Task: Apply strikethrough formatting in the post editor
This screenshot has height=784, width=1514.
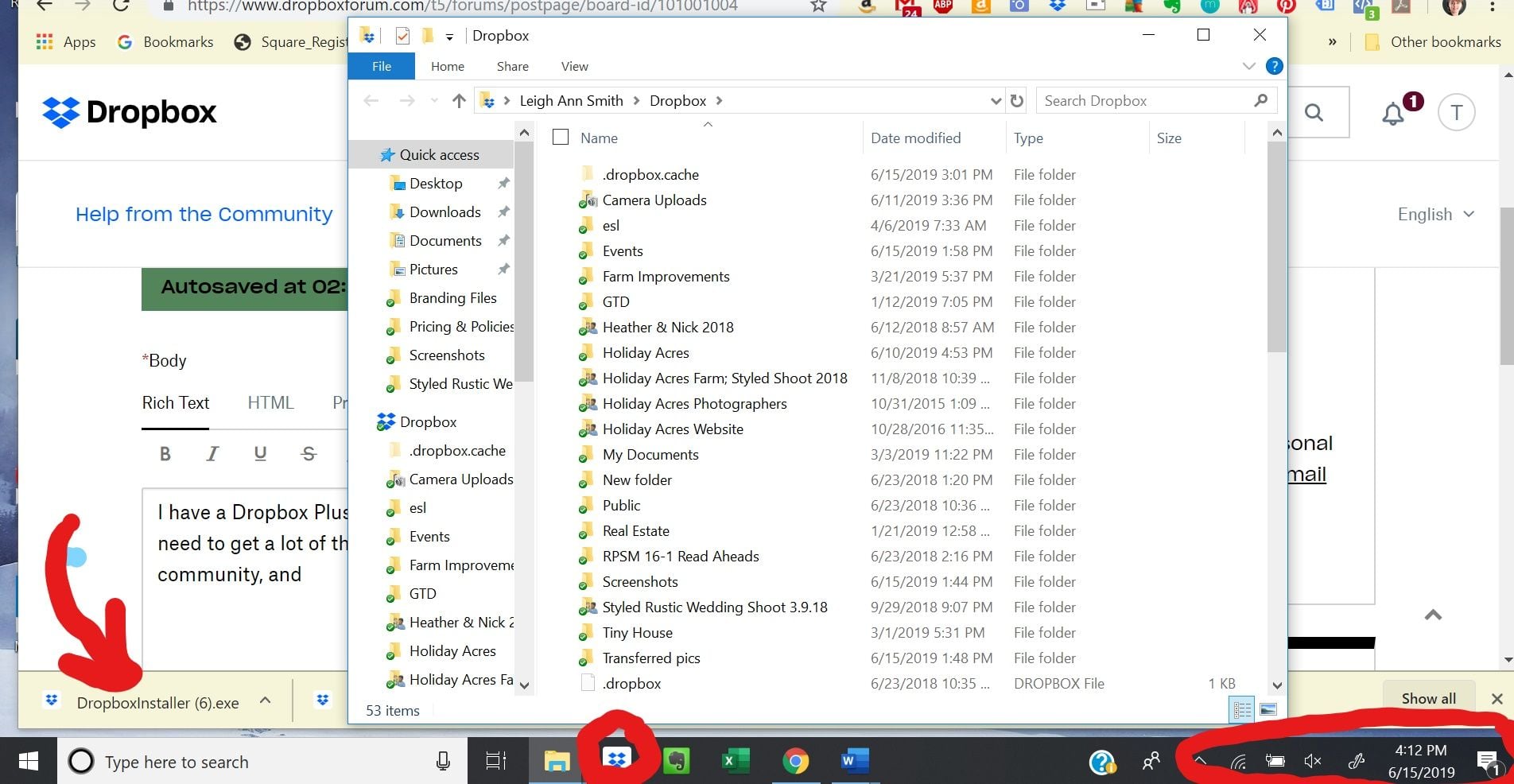Action: 309,453
